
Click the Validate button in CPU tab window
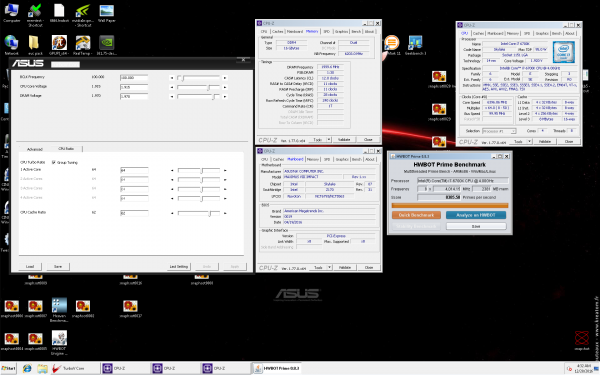click(x=545, y=142)
